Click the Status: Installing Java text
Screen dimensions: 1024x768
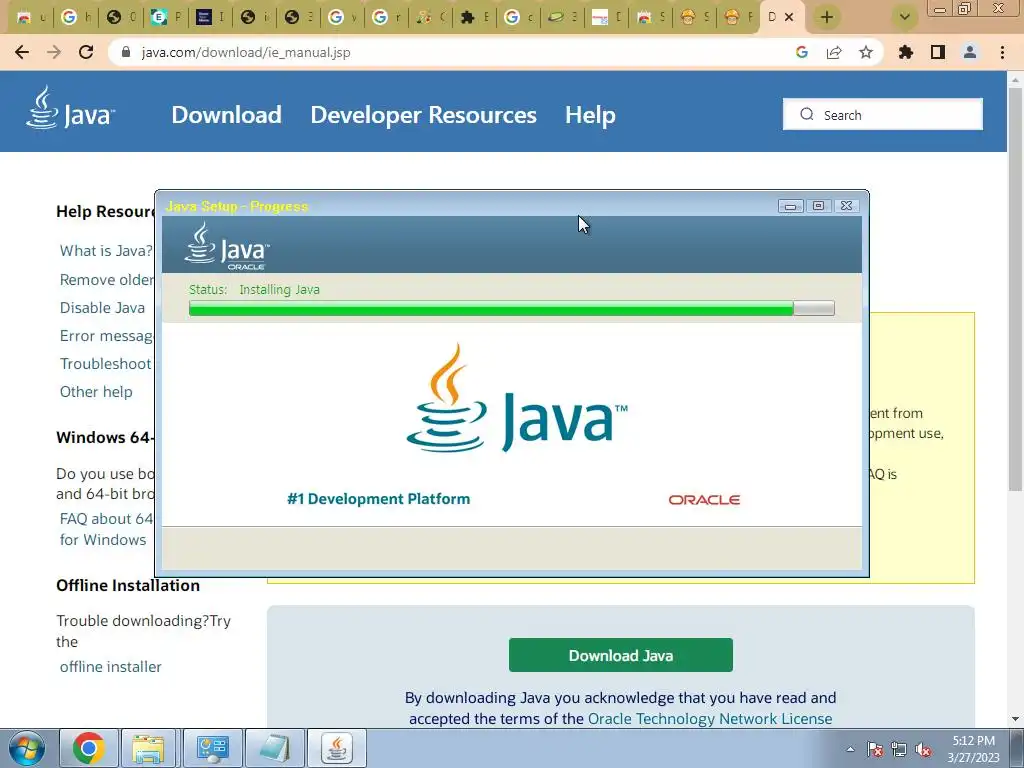tap(254, 289)
